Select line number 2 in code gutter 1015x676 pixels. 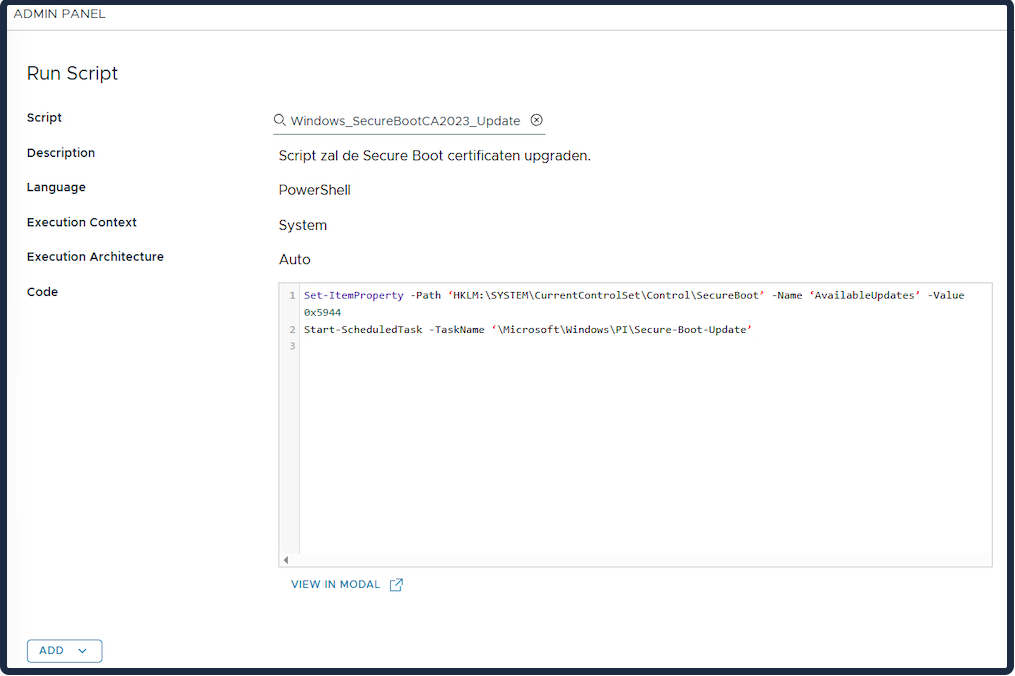[x=292, y=330]
